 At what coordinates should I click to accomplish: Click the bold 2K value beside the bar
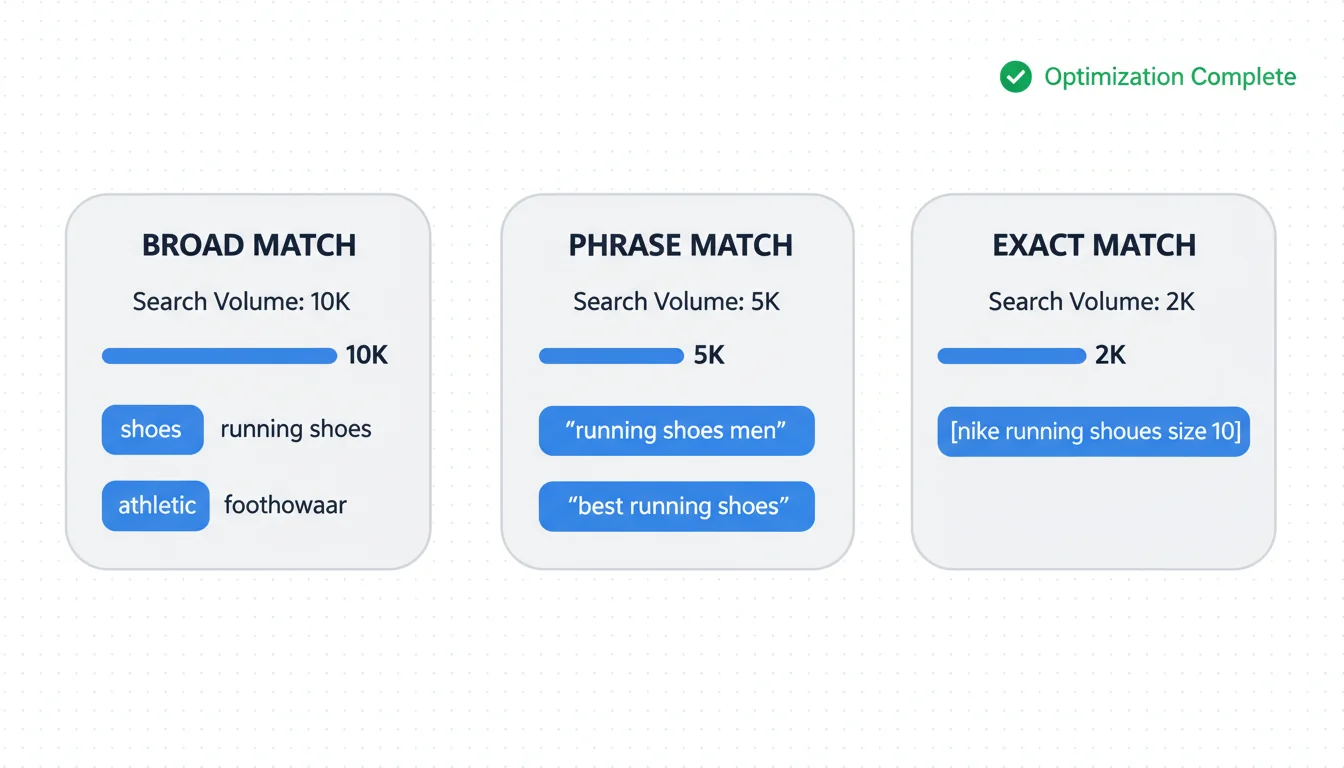pos(1110,356)
